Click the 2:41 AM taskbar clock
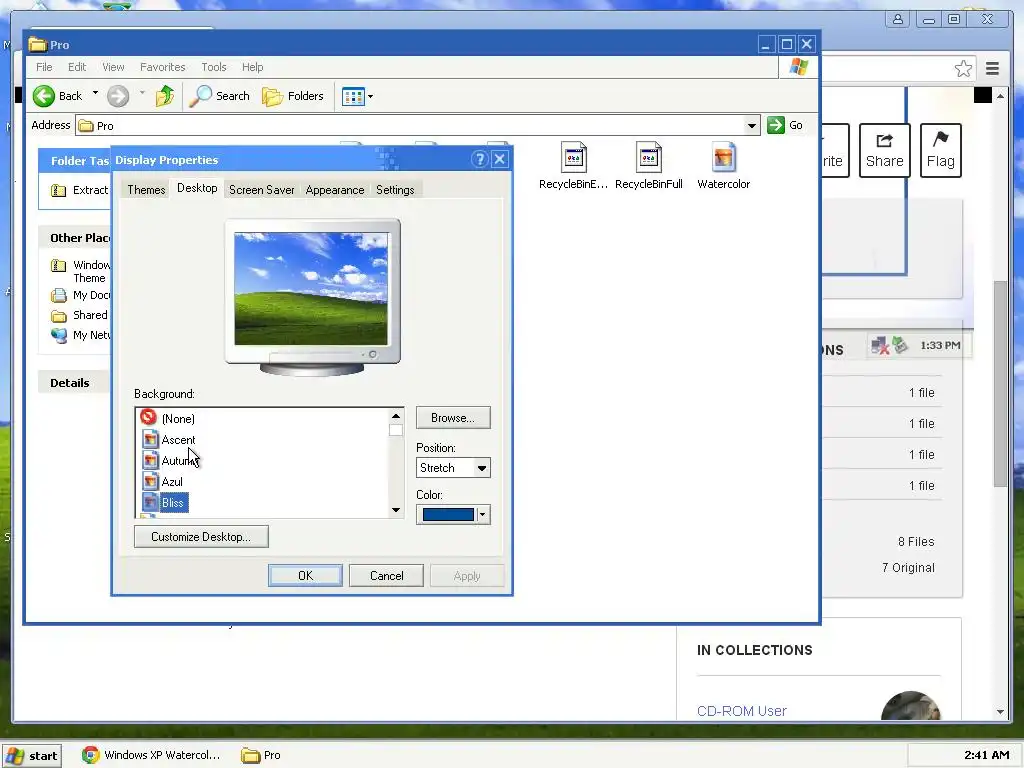1024x768 pixels. coord(987,755)
